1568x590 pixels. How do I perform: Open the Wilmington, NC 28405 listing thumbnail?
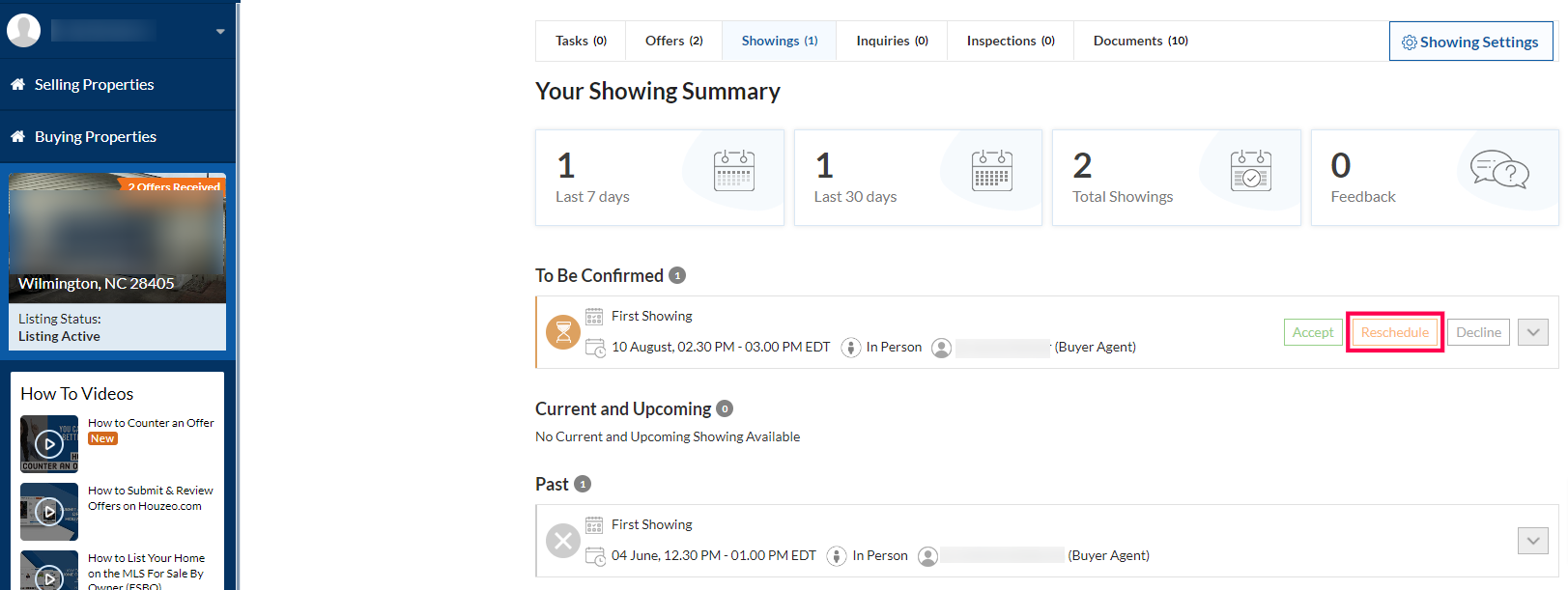click(117, 239)
